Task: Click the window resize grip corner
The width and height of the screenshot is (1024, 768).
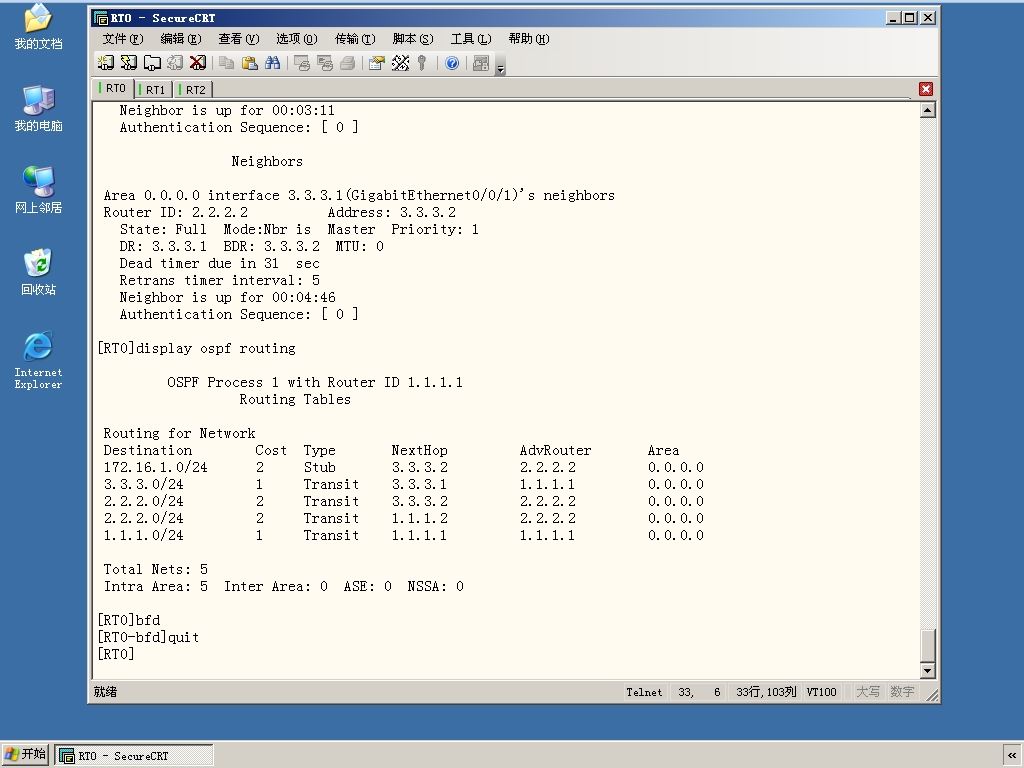Action: pyautogui.click(x=932, y=696)
